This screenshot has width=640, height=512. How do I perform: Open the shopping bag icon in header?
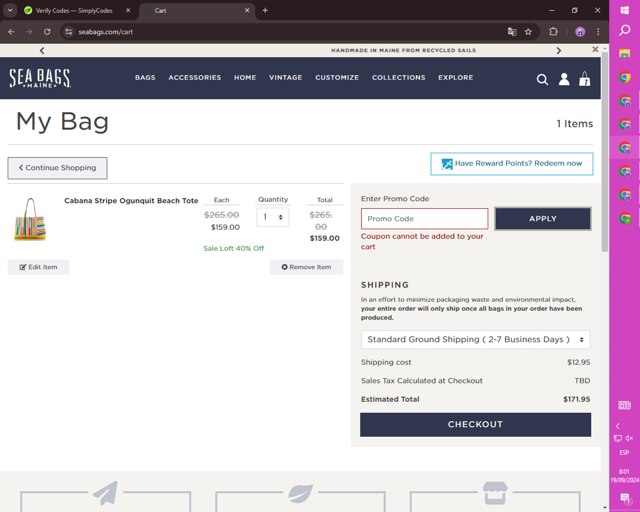584,79
